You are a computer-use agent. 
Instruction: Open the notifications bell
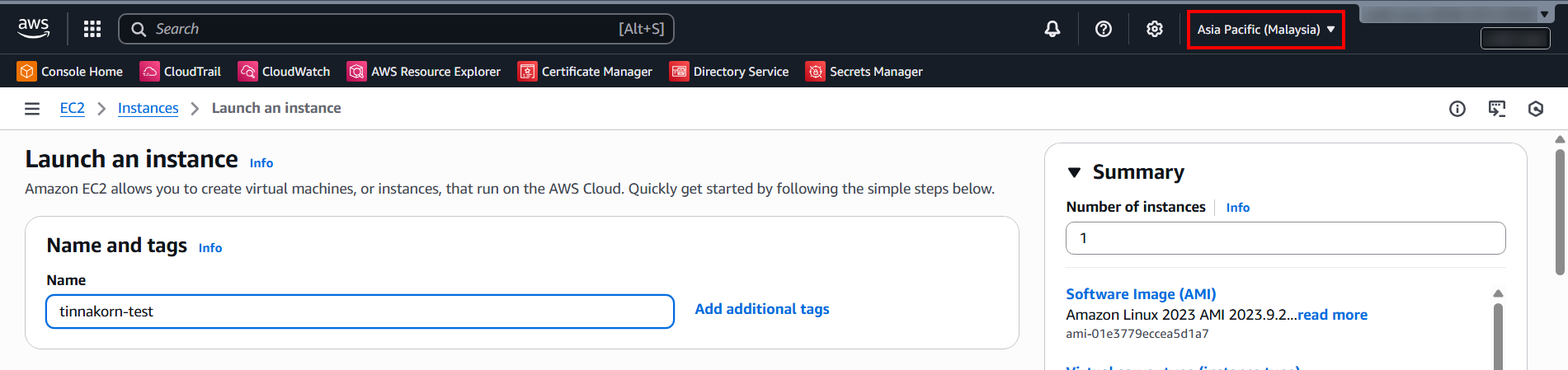[1052, 29]
